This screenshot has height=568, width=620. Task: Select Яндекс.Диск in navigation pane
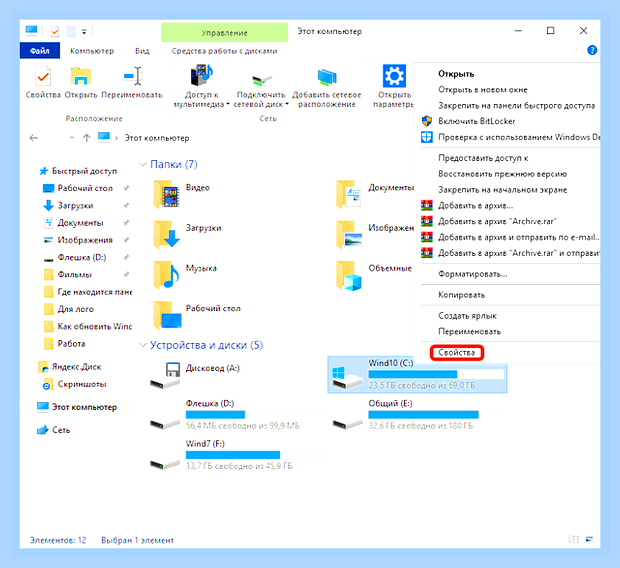pyautogui.click(x=76, y=367)
